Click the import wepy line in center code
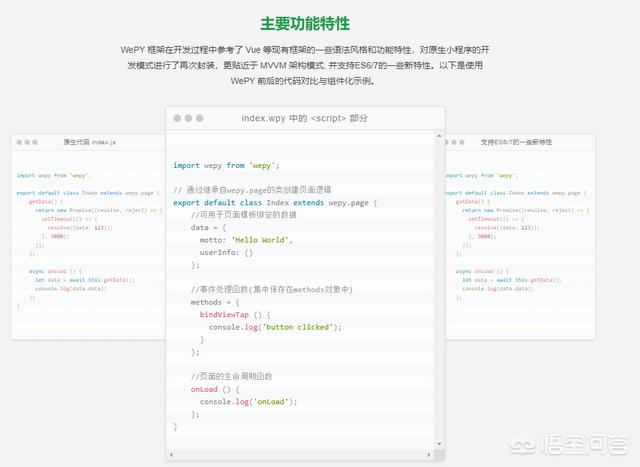 coord(226,165)
